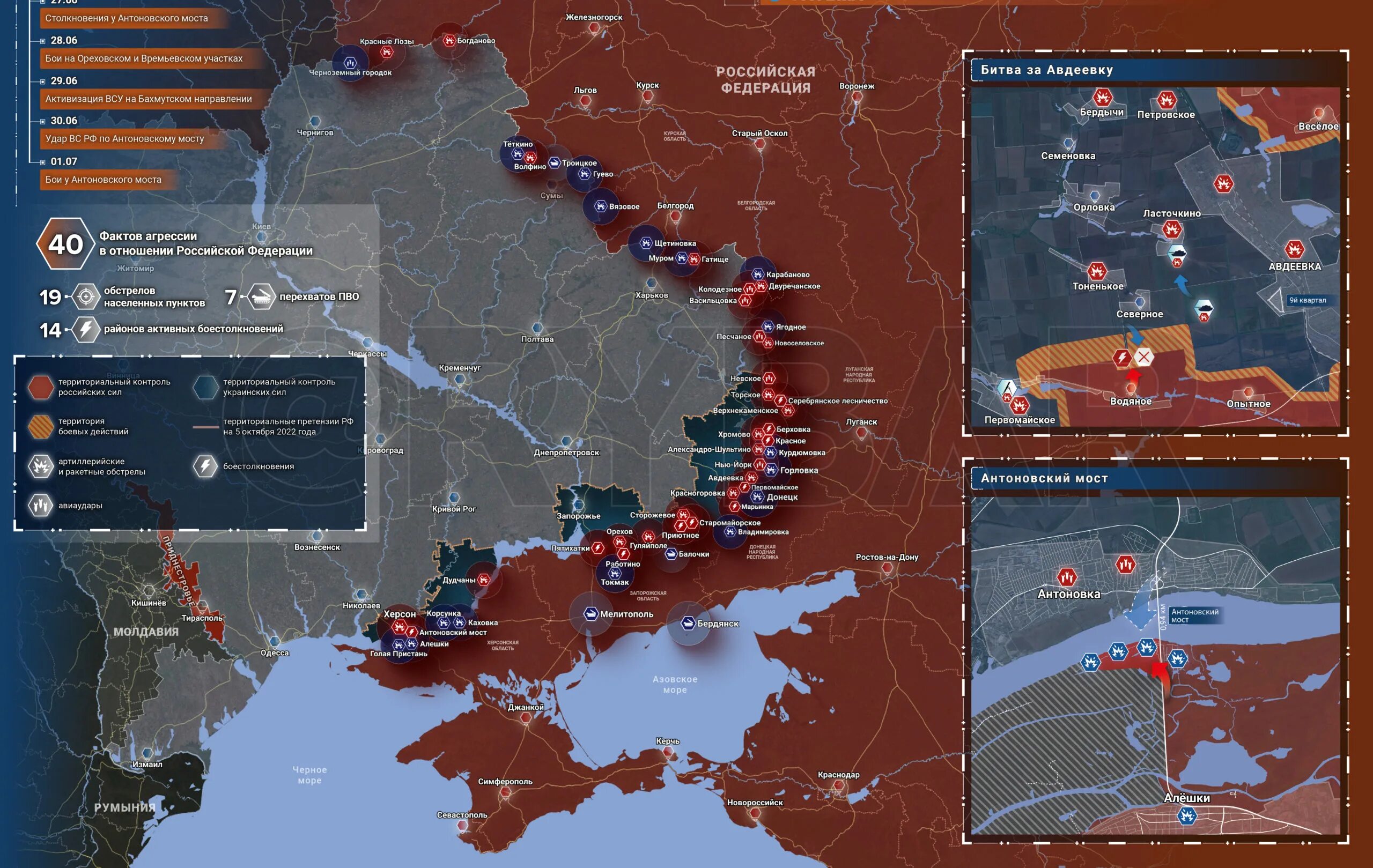Click the dark blue Ukrainian control legend swatch
The width and height of the screenshot is (1373, 868).
[x=205, y=387]
